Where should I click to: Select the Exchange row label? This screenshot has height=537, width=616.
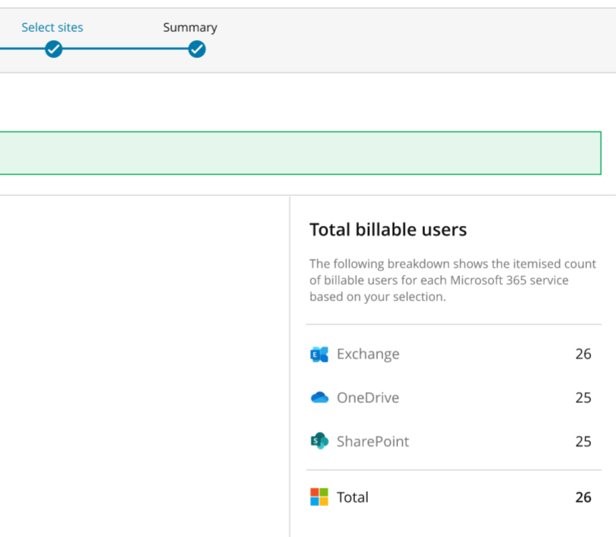[x=368, y=354]
